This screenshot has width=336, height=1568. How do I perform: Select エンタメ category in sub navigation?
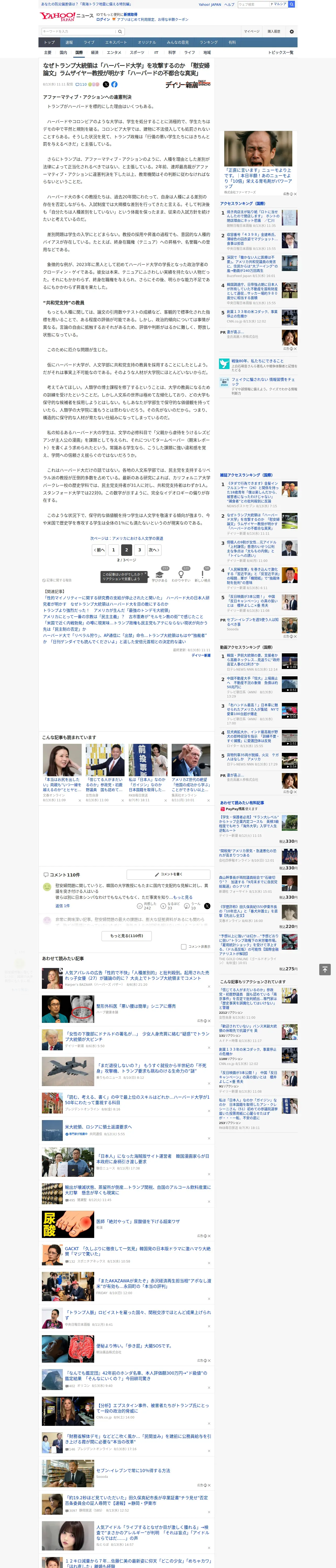[114, 52]
